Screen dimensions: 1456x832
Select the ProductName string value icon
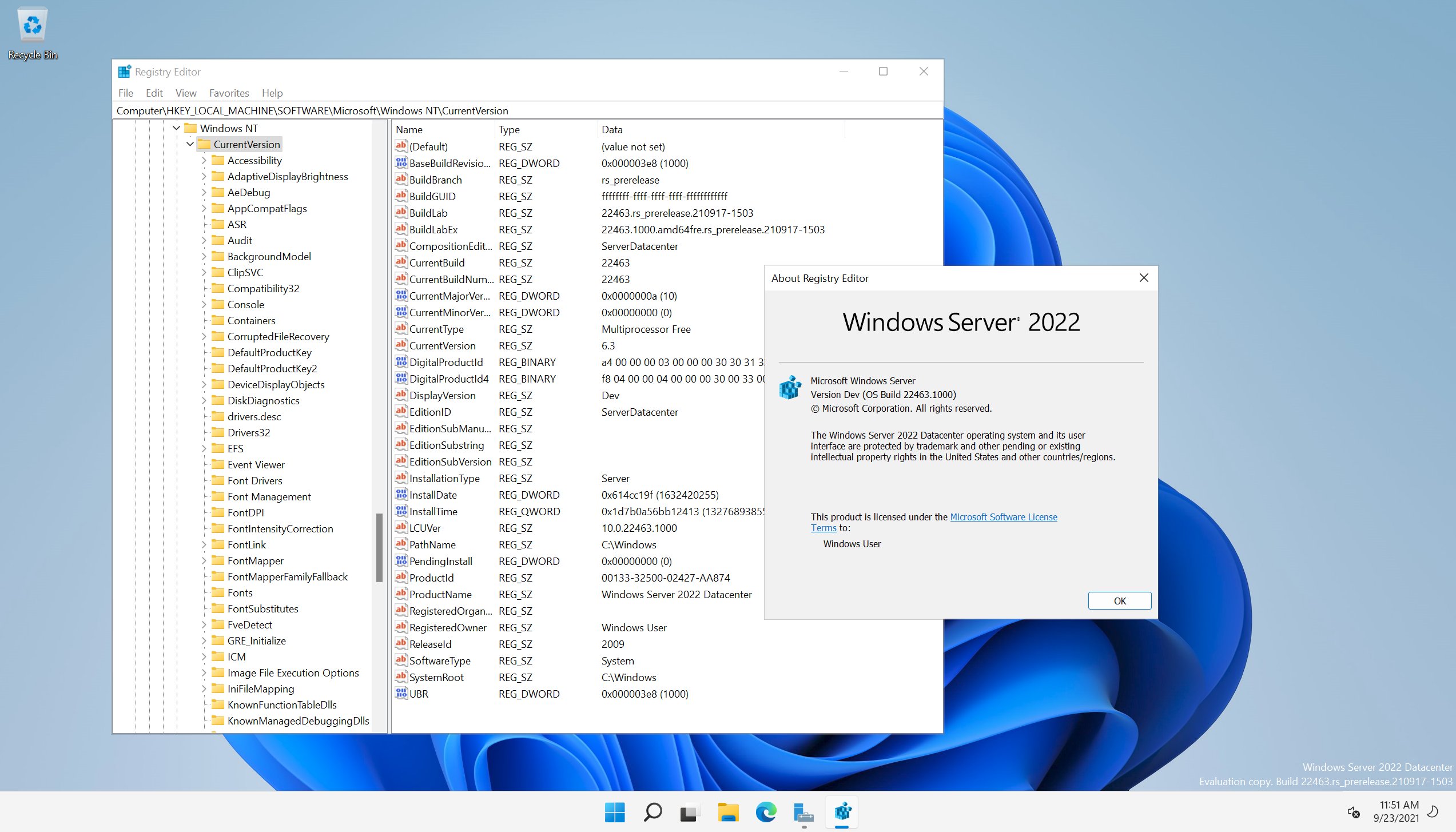[x=401, y=594]
